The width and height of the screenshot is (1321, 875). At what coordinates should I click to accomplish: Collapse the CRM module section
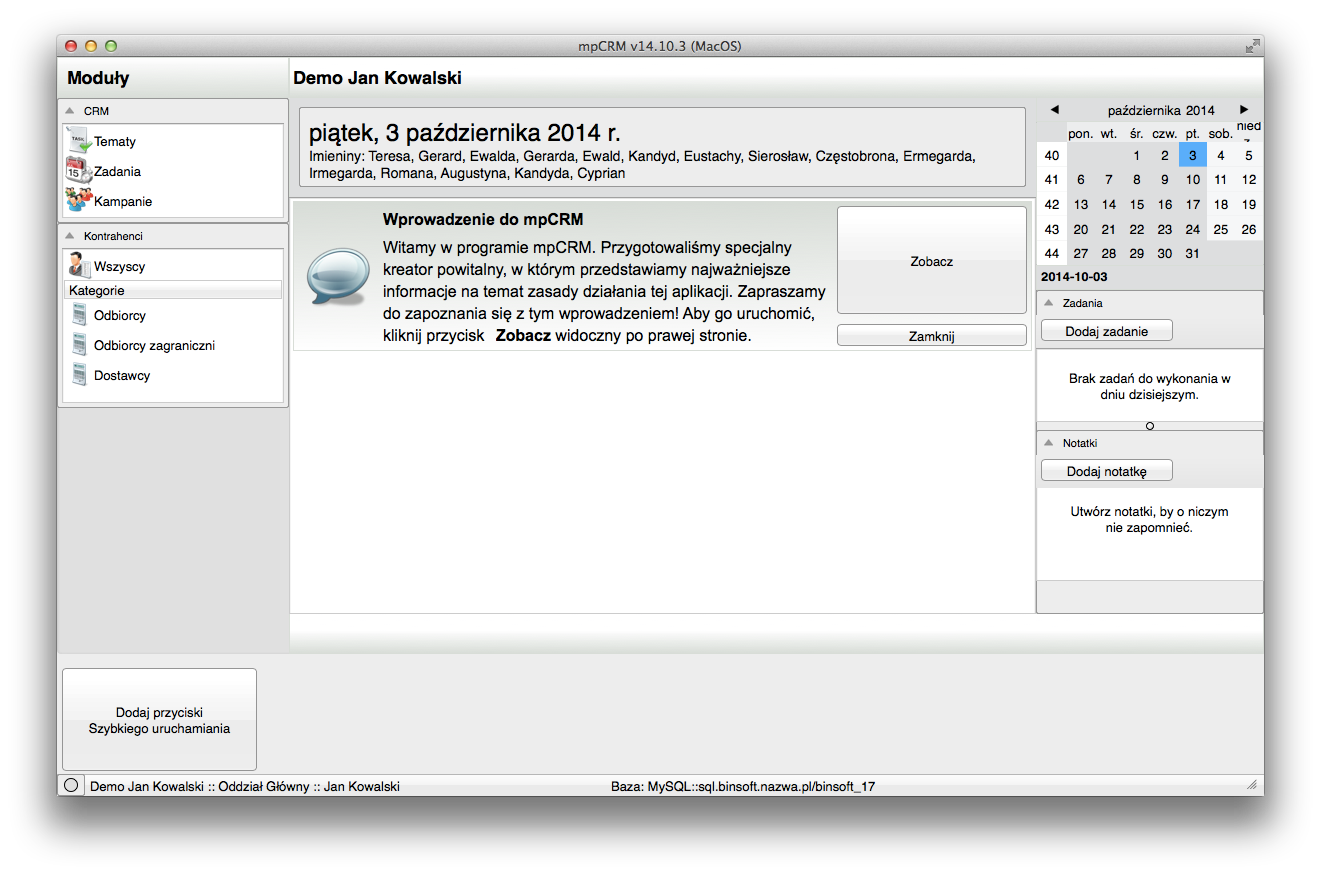click(x=70, y=111)
